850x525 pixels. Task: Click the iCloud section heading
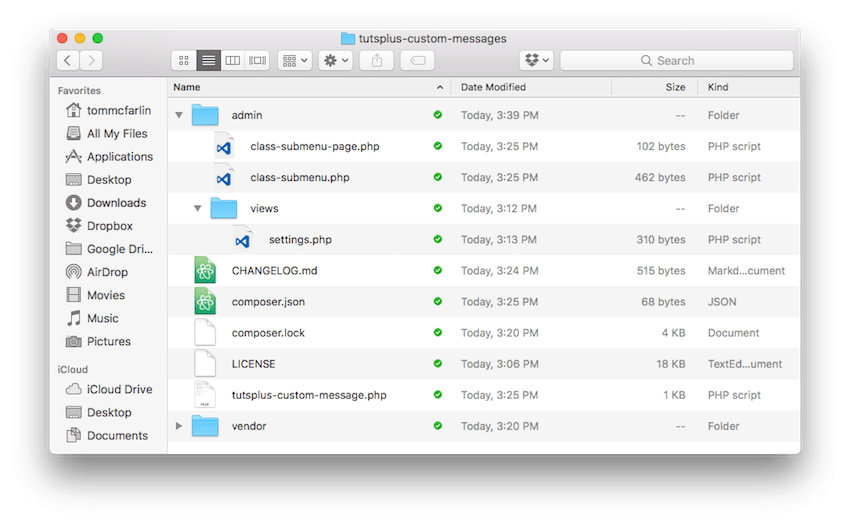(73, 369)
